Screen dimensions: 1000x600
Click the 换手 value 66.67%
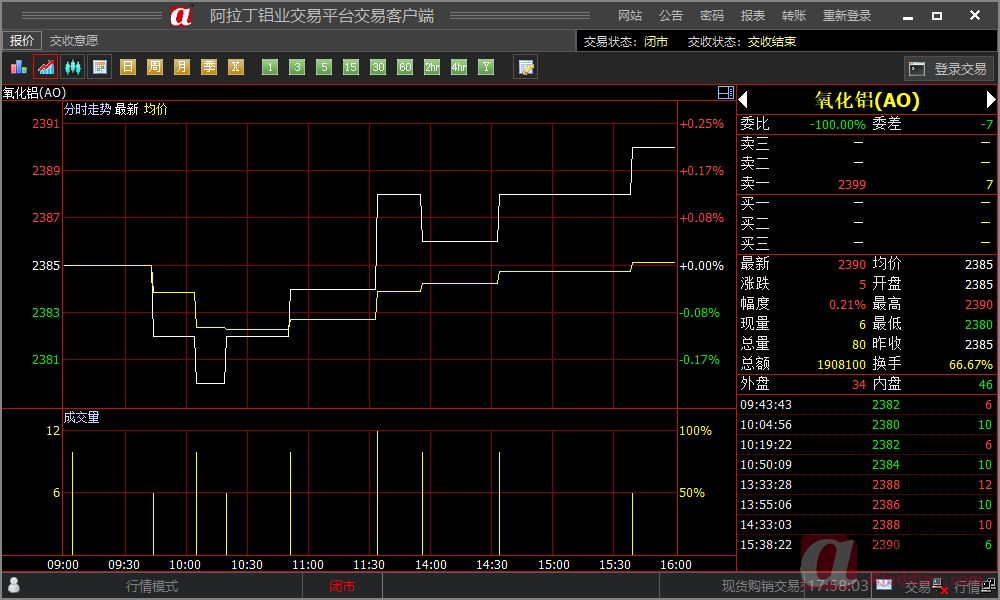tap(971, 364)
